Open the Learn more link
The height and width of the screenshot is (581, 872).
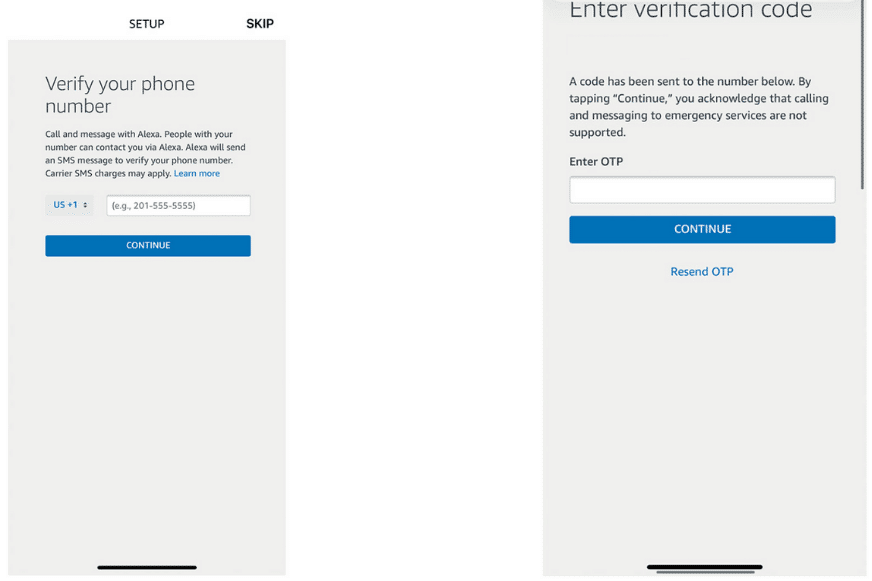[197, 174]
